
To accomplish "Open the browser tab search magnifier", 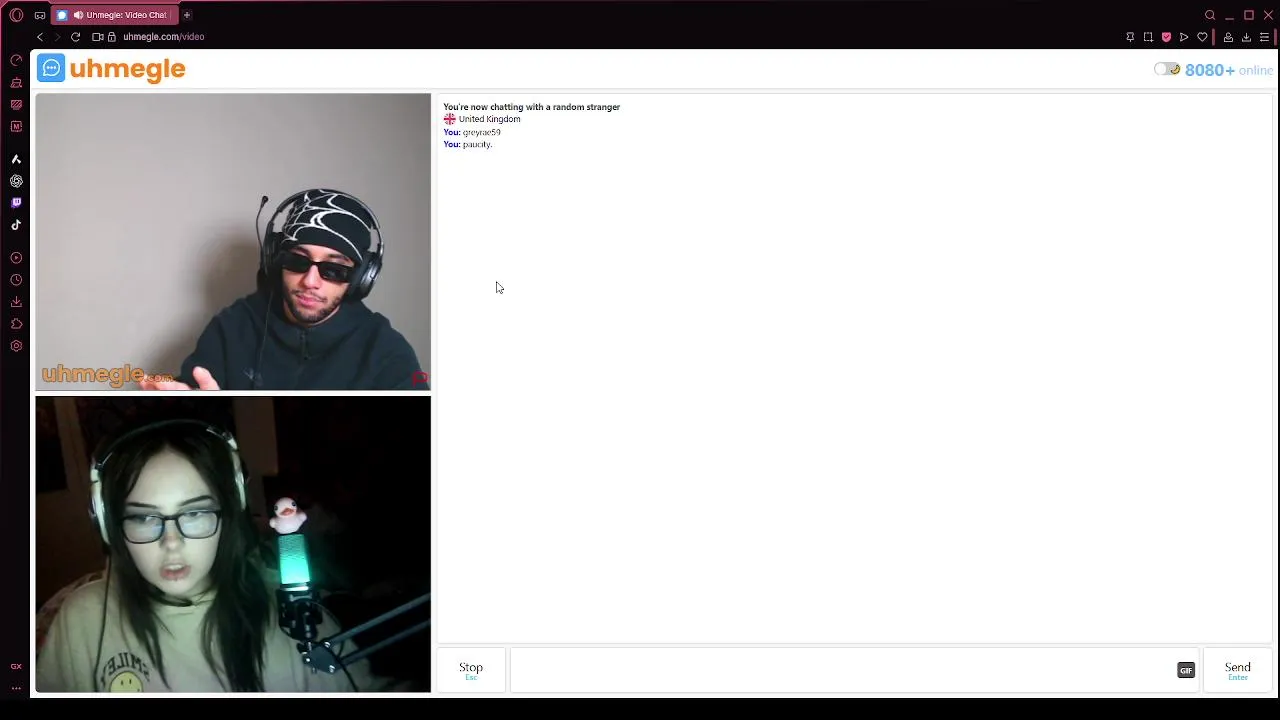I will [x=1210, y=15].
